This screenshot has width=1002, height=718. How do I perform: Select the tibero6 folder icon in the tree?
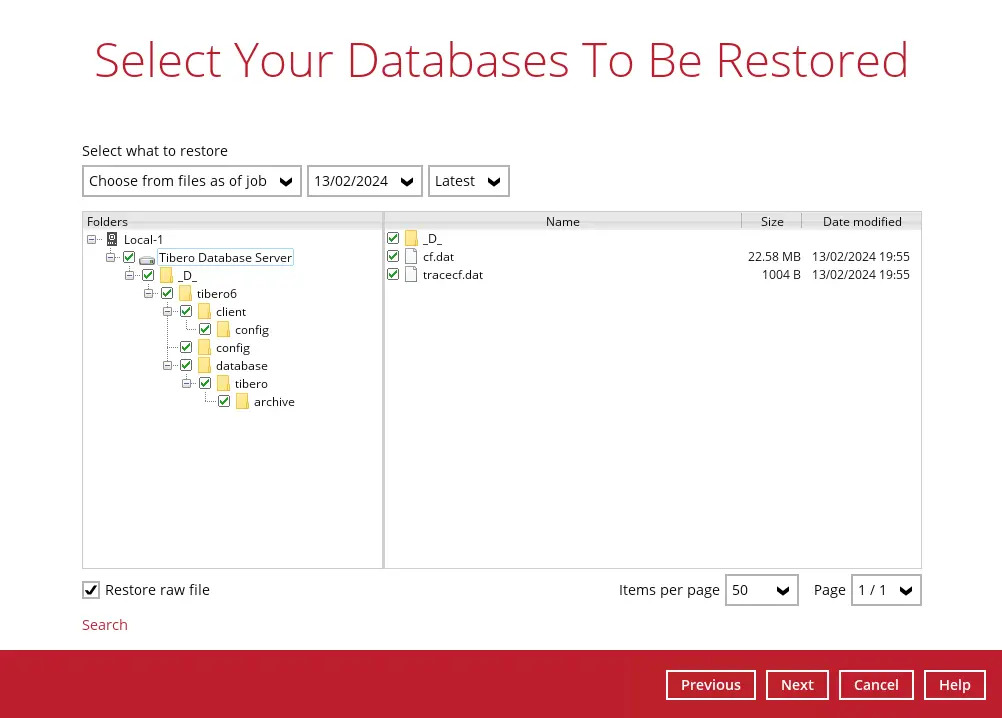(x=185, y=293)
